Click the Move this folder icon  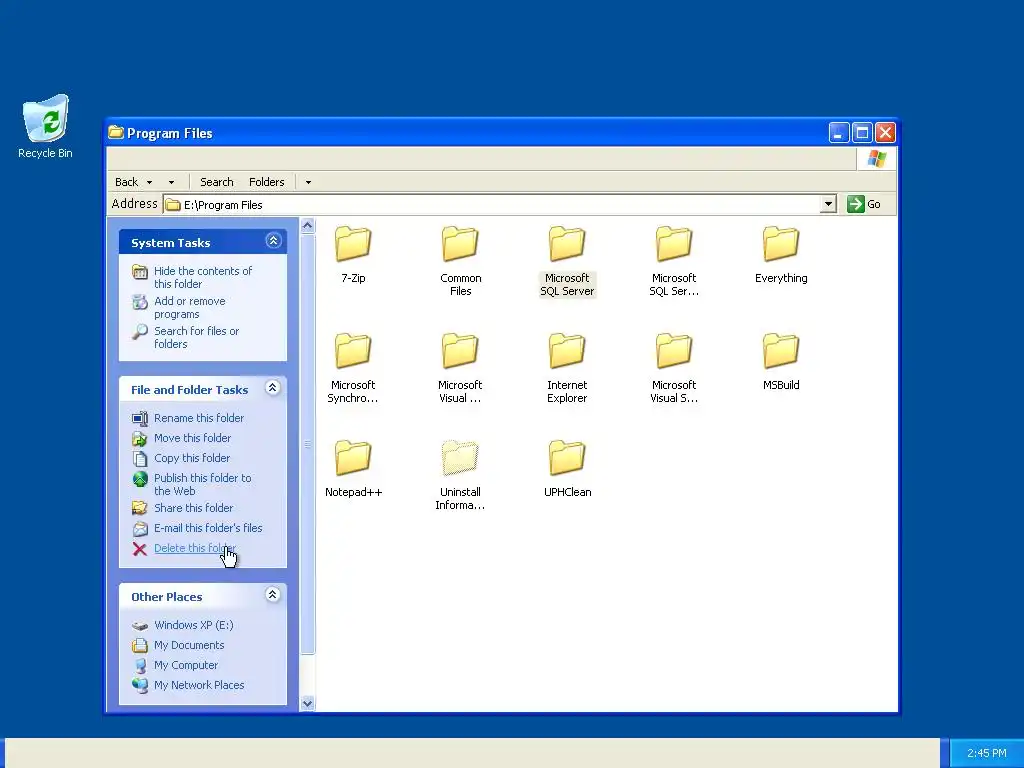(x=140, y=438)
